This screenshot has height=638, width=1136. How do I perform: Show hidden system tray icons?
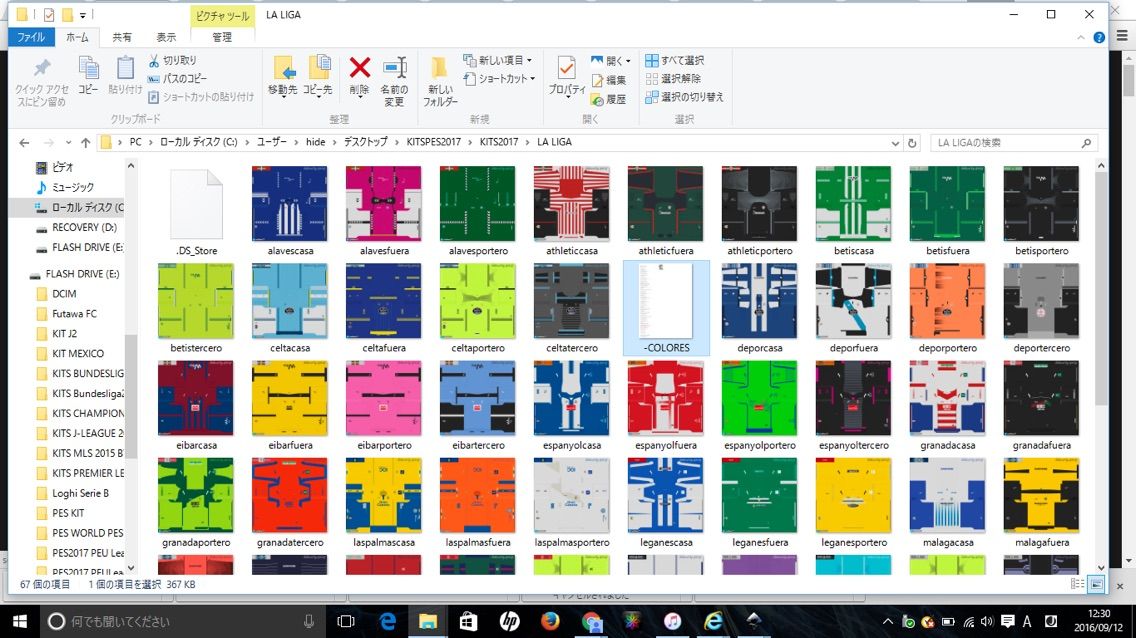(888, 621)
